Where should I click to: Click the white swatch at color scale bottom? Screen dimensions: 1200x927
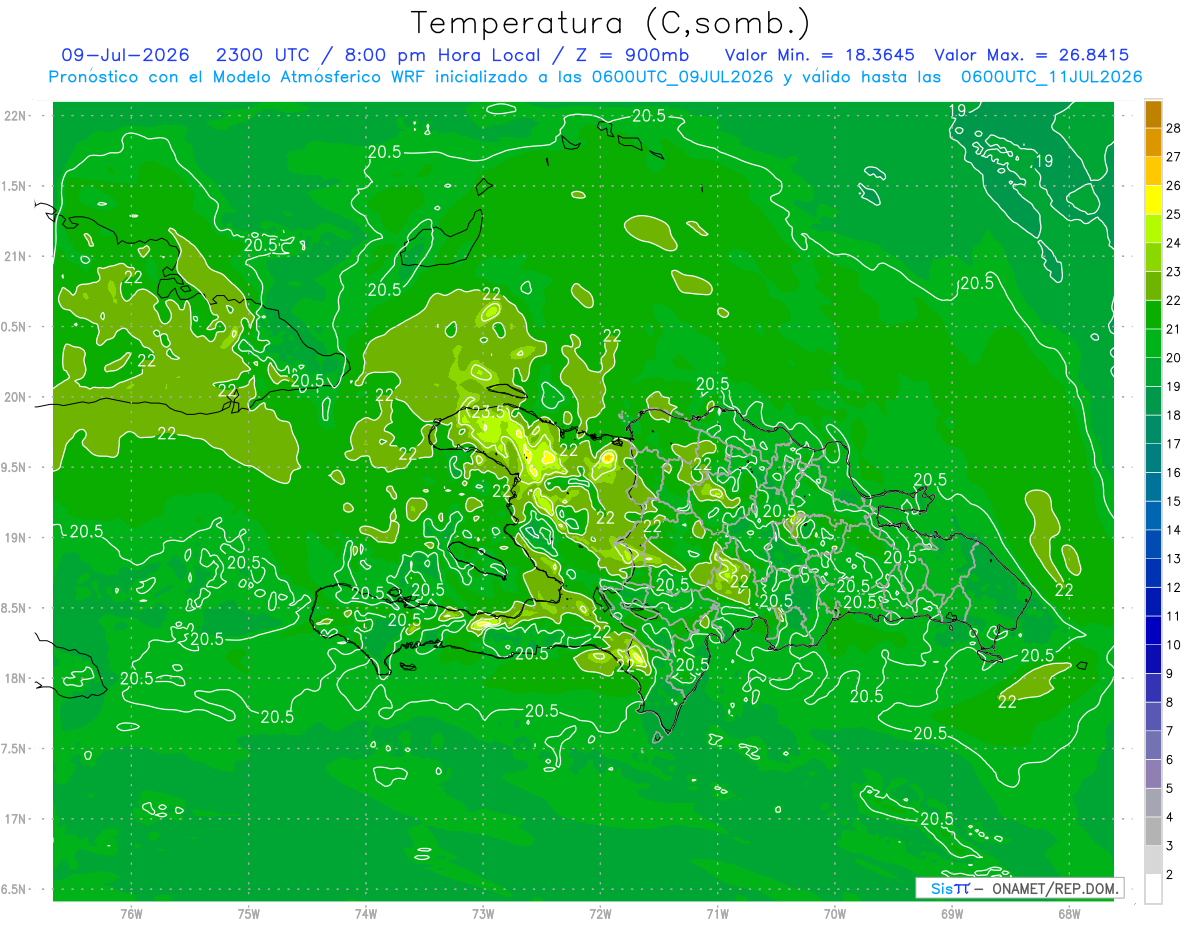tap(1153, 888)
